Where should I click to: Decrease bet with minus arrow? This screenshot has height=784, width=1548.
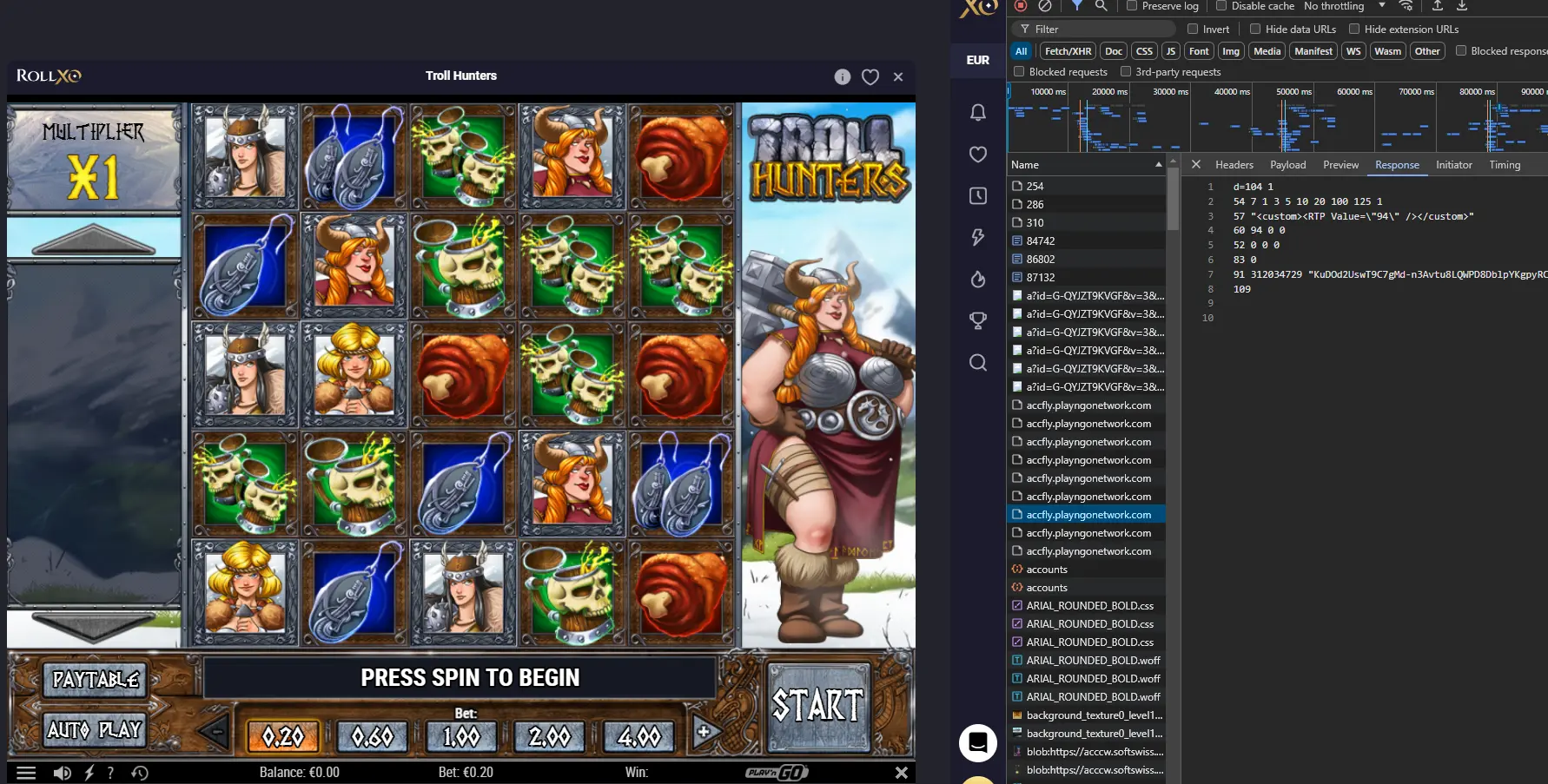point(213,732)
